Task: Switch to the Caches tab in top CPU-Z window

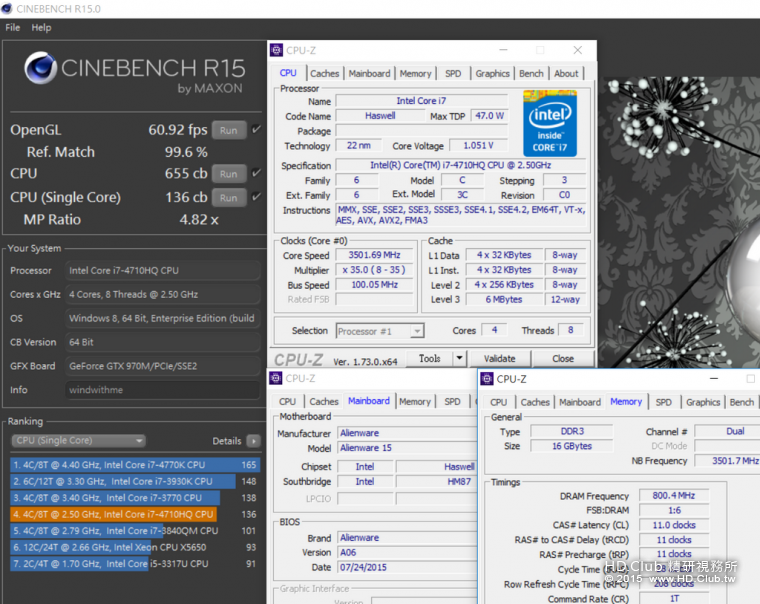Action: [324, 73]
